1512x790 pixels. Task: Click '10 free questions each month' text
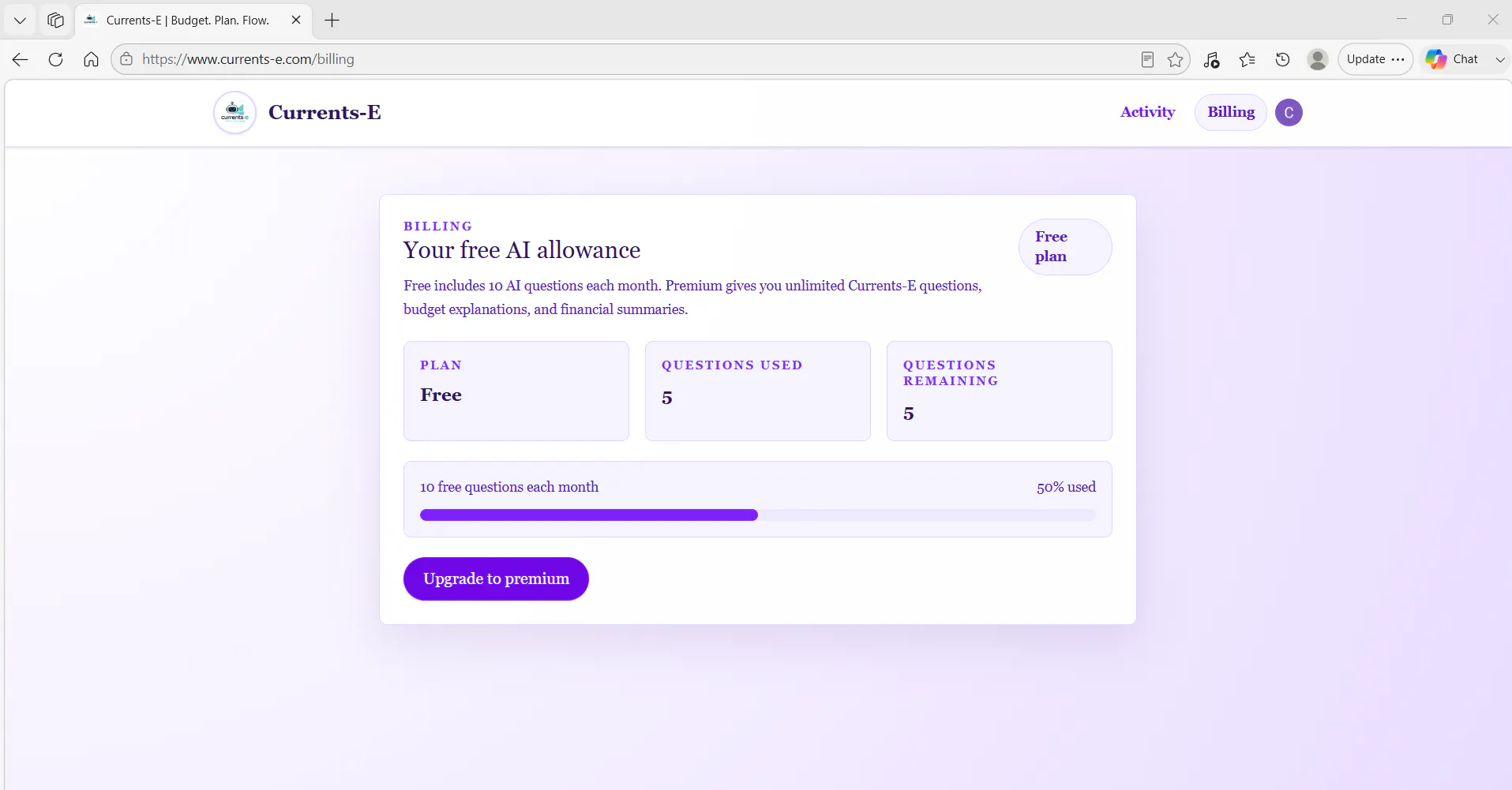point(509,487)
